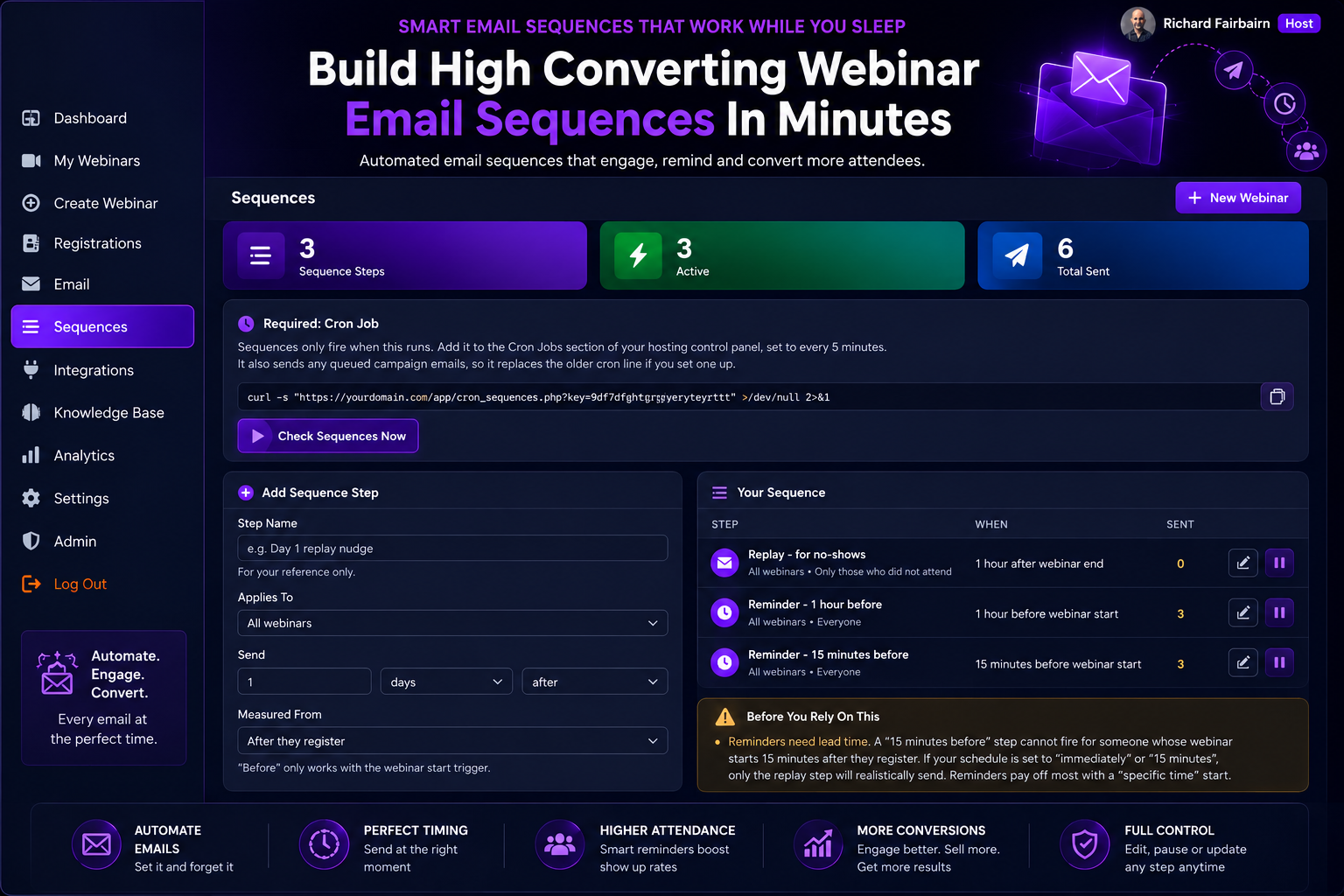Click "1 hour after webinar end" text

(x=1039, y=563)
